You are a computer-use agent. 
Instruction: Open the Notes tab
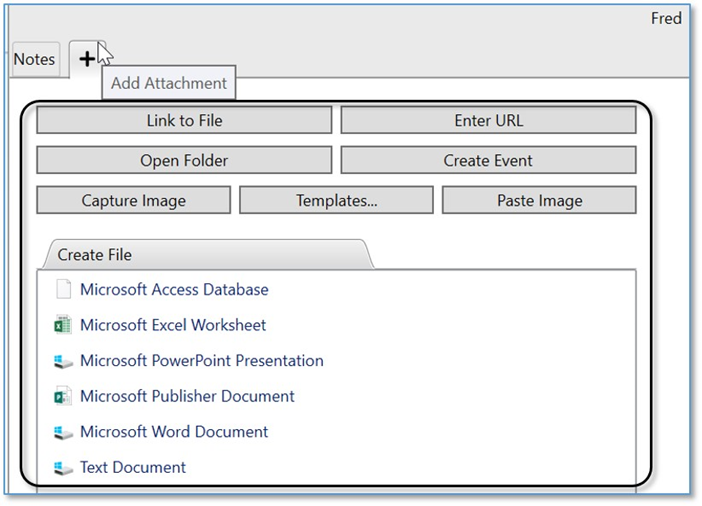(x=35, y=60)
